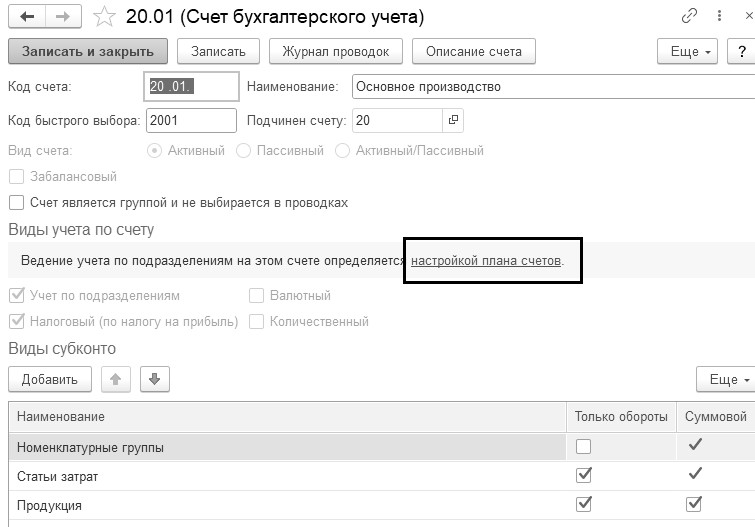755x527 pixels.
Task: Open the three-dots menu in the title bar
Action: click(x=719, y=16)
